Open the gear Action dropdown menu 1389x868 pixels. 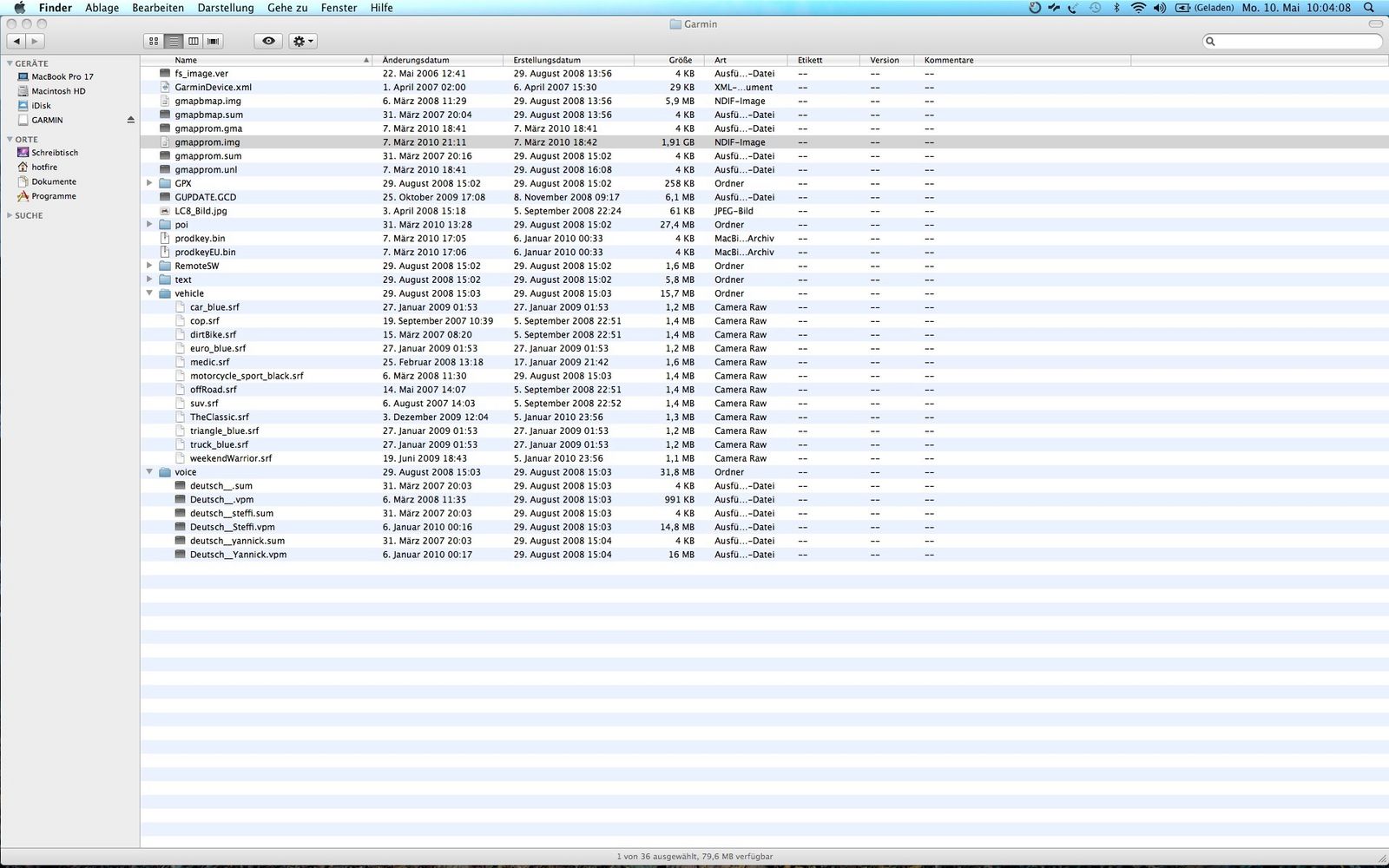(302, 41)
